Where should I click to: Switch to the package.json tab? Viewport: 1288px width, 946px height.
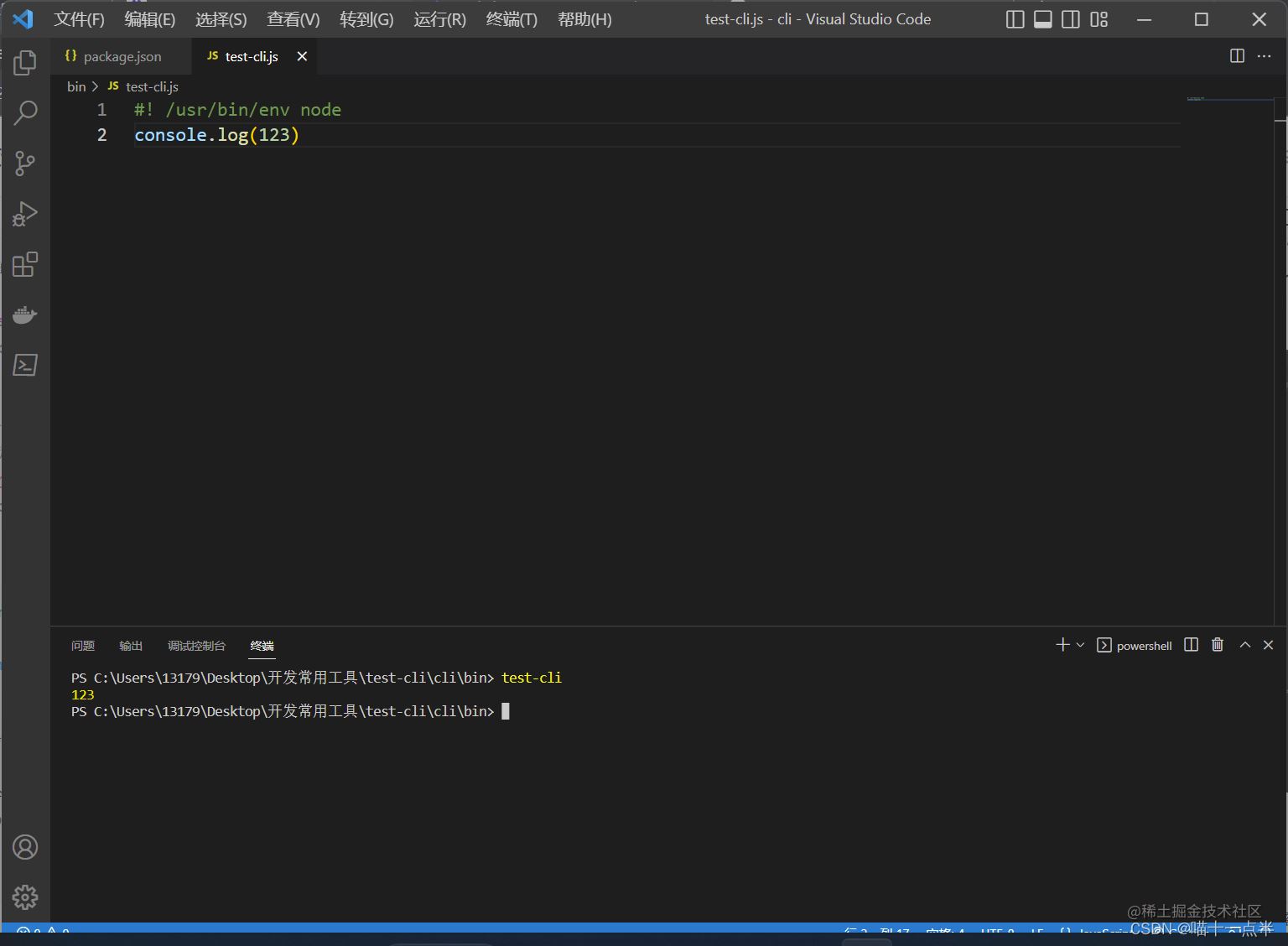click(121, 56)
